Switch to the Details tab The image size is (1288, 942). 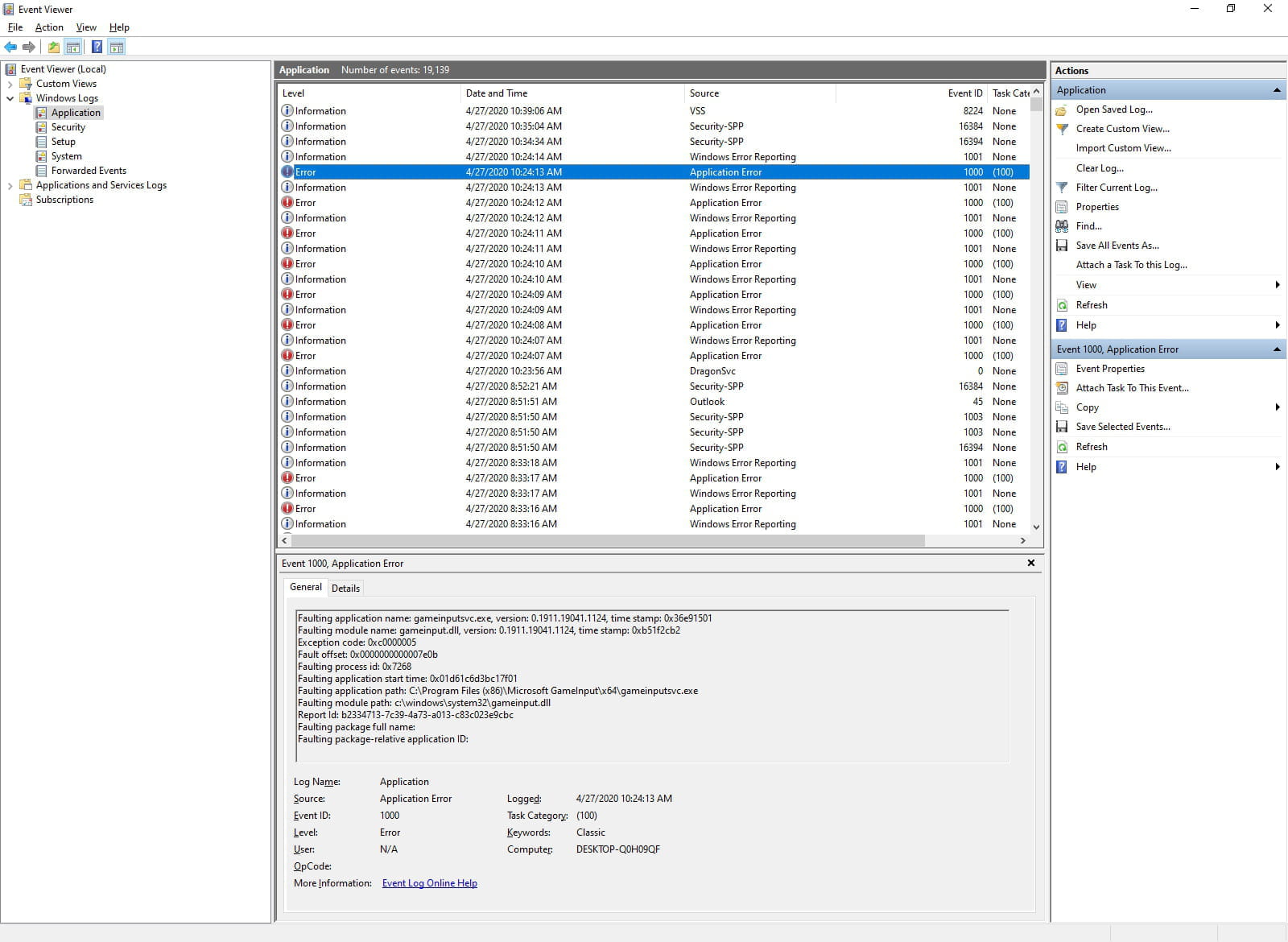345,589
